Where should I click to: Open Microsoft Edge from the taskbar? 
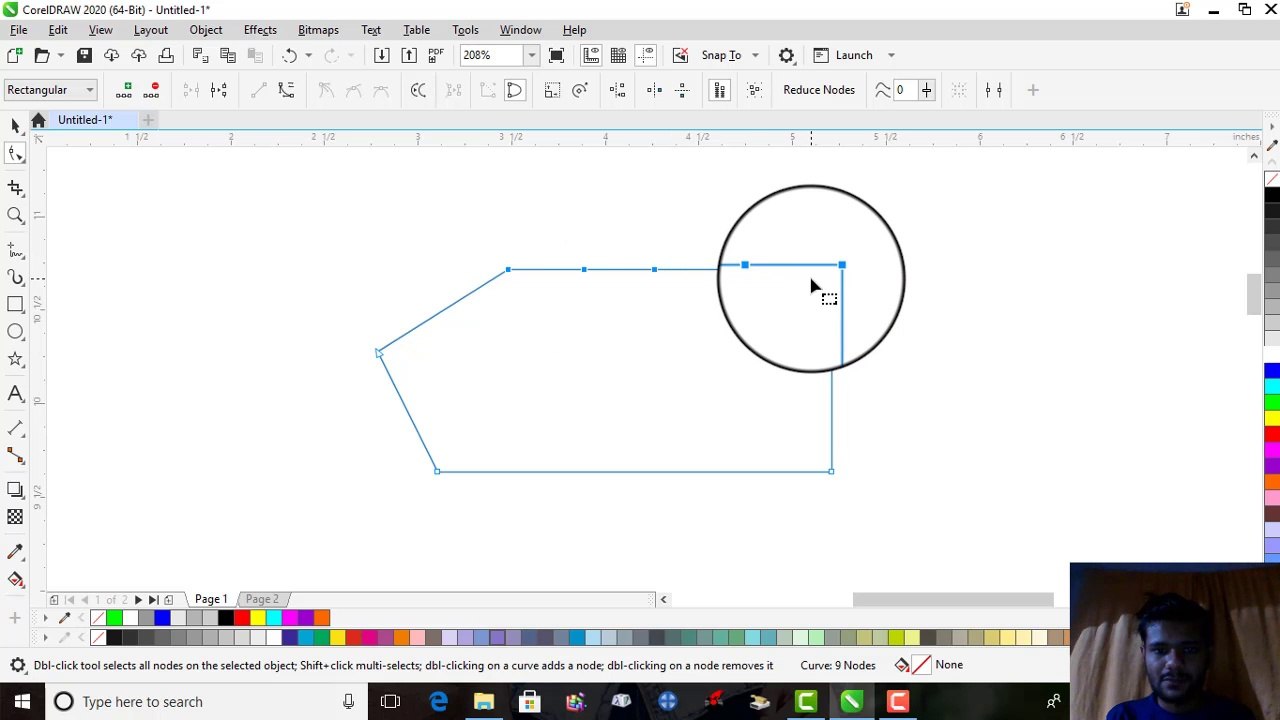tap(438, 702)
